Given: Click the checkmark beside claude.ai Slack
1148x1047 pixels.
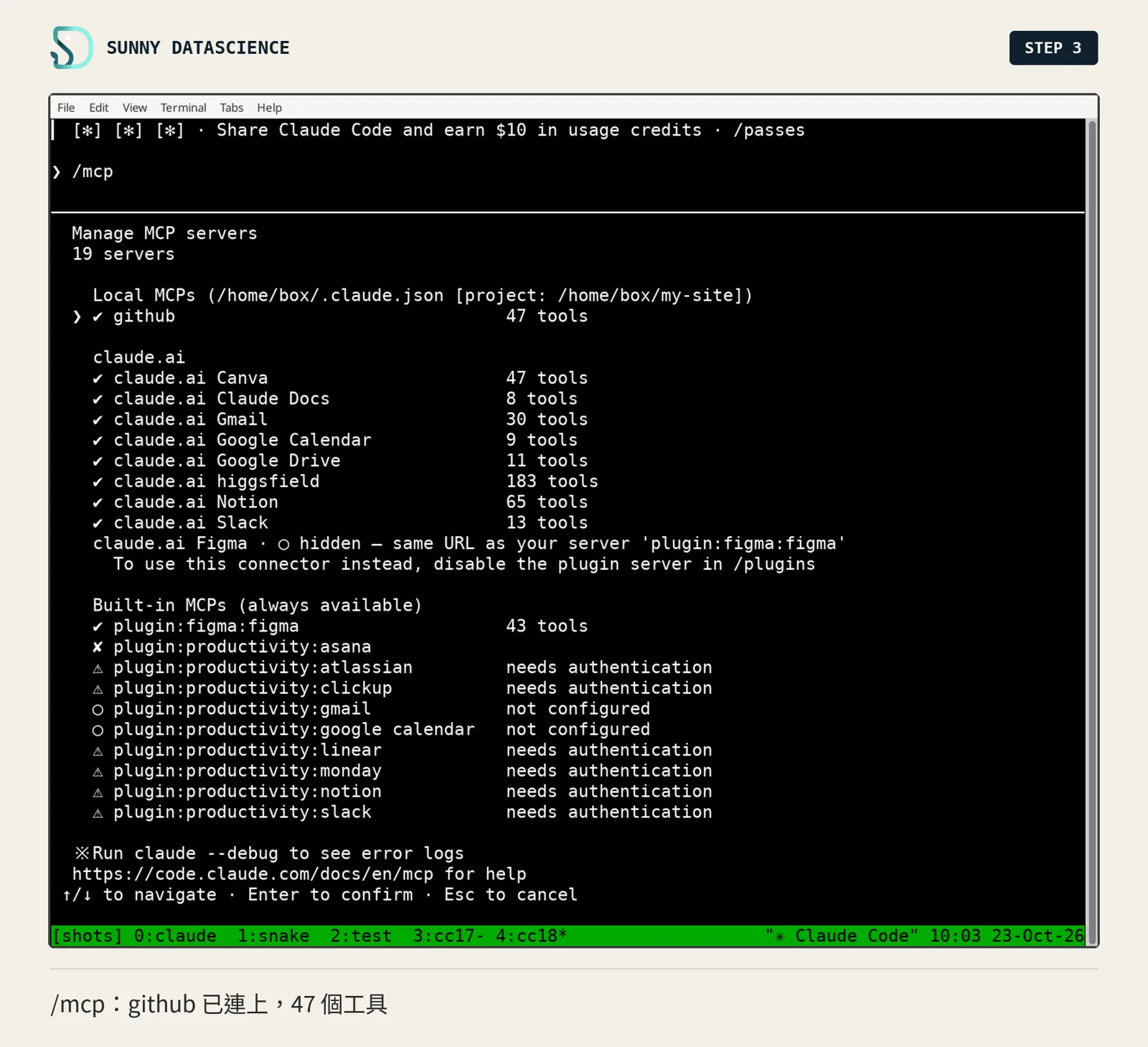Looking at the screenshot, I should (x=98, y=523).
